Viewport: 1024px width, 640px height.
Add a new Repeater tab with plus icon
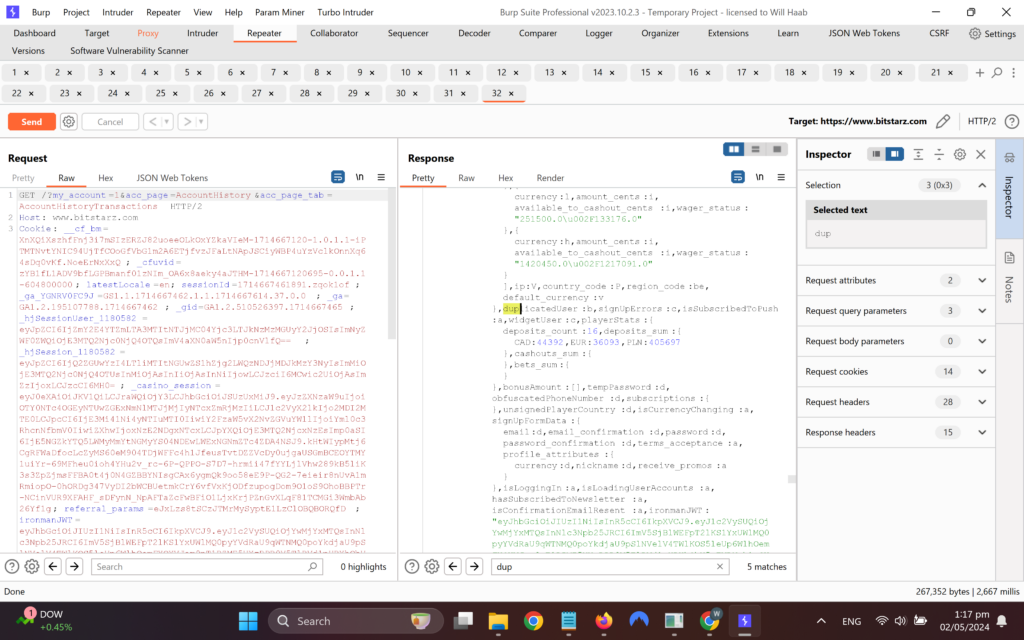coord(980,72)
